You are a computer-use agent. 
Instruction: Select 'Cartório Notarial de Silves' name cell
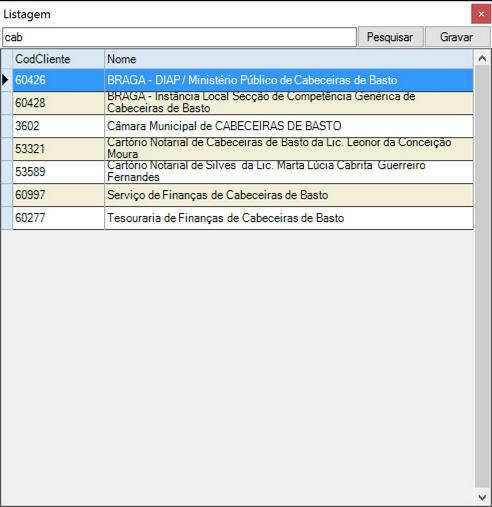(x=289, y=172)
